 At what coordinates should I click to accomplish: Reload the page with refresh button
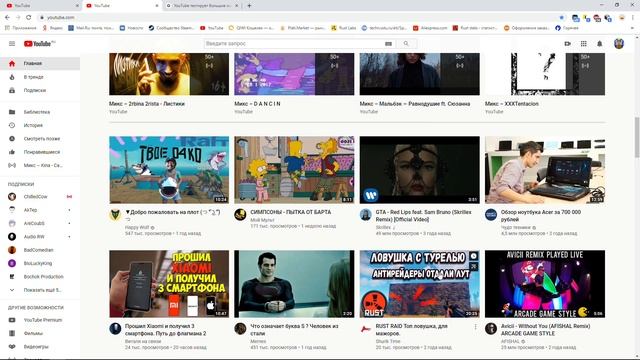click(29, 18)
